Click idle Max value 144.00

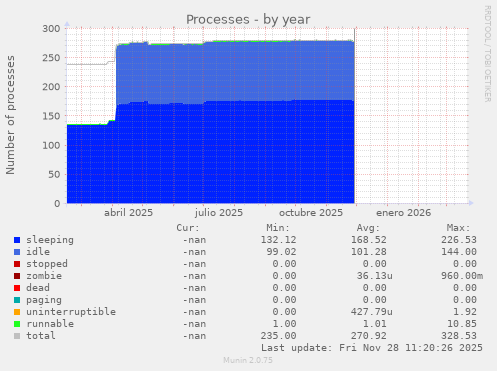(459, 252)
